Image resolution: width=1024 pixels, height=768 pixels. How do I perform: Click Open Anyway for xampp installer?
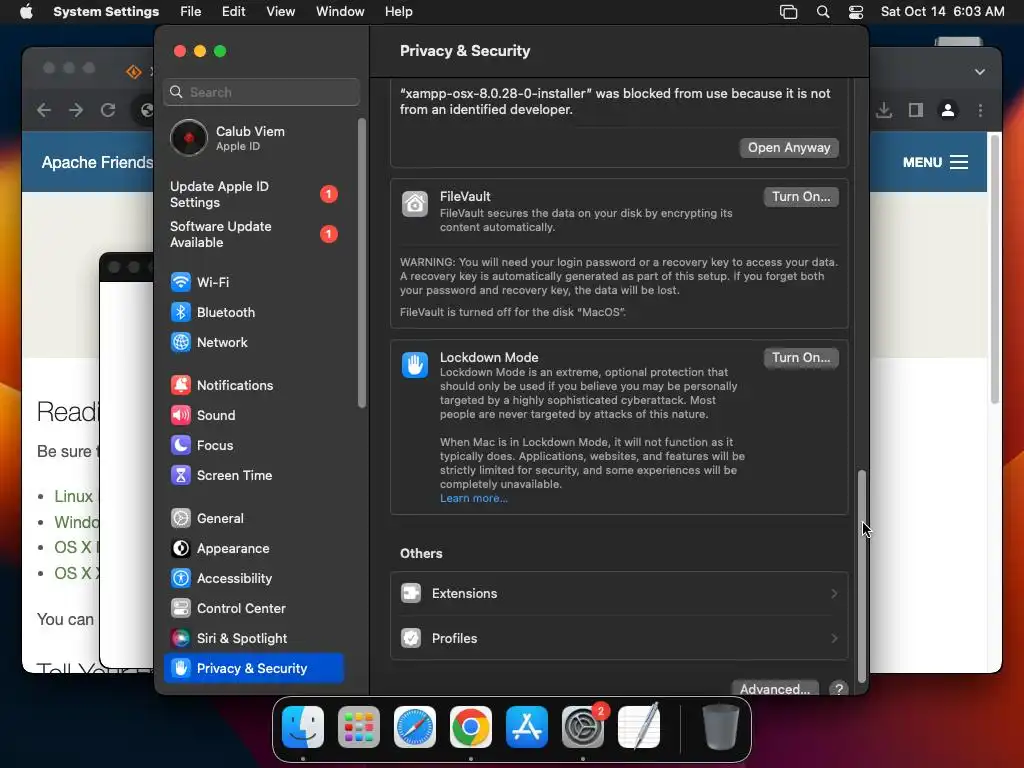coord(789,148)
